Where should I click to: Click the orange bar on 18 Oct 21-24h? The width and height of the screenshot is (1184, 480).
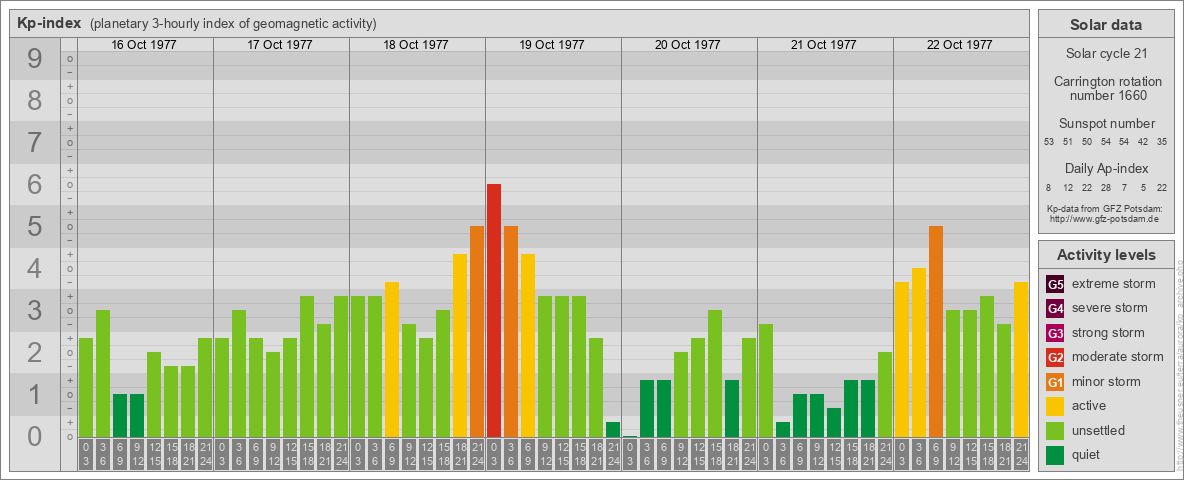tap(477, 331)
